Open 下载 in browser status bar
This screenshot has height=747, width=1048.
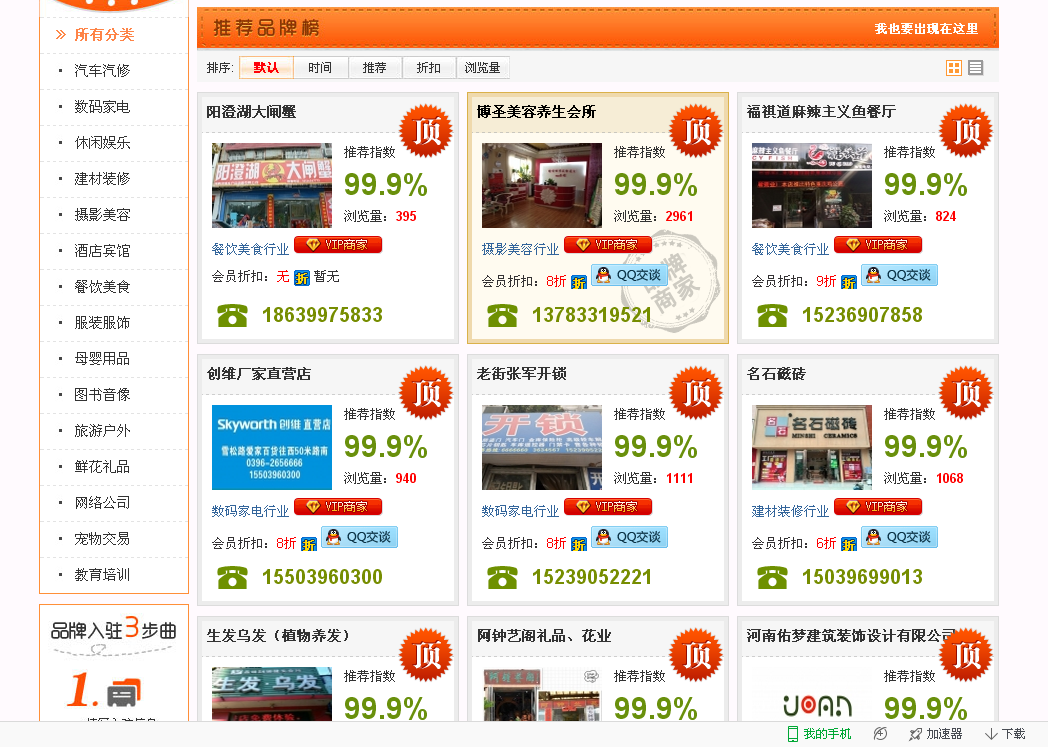(1005, 734)
